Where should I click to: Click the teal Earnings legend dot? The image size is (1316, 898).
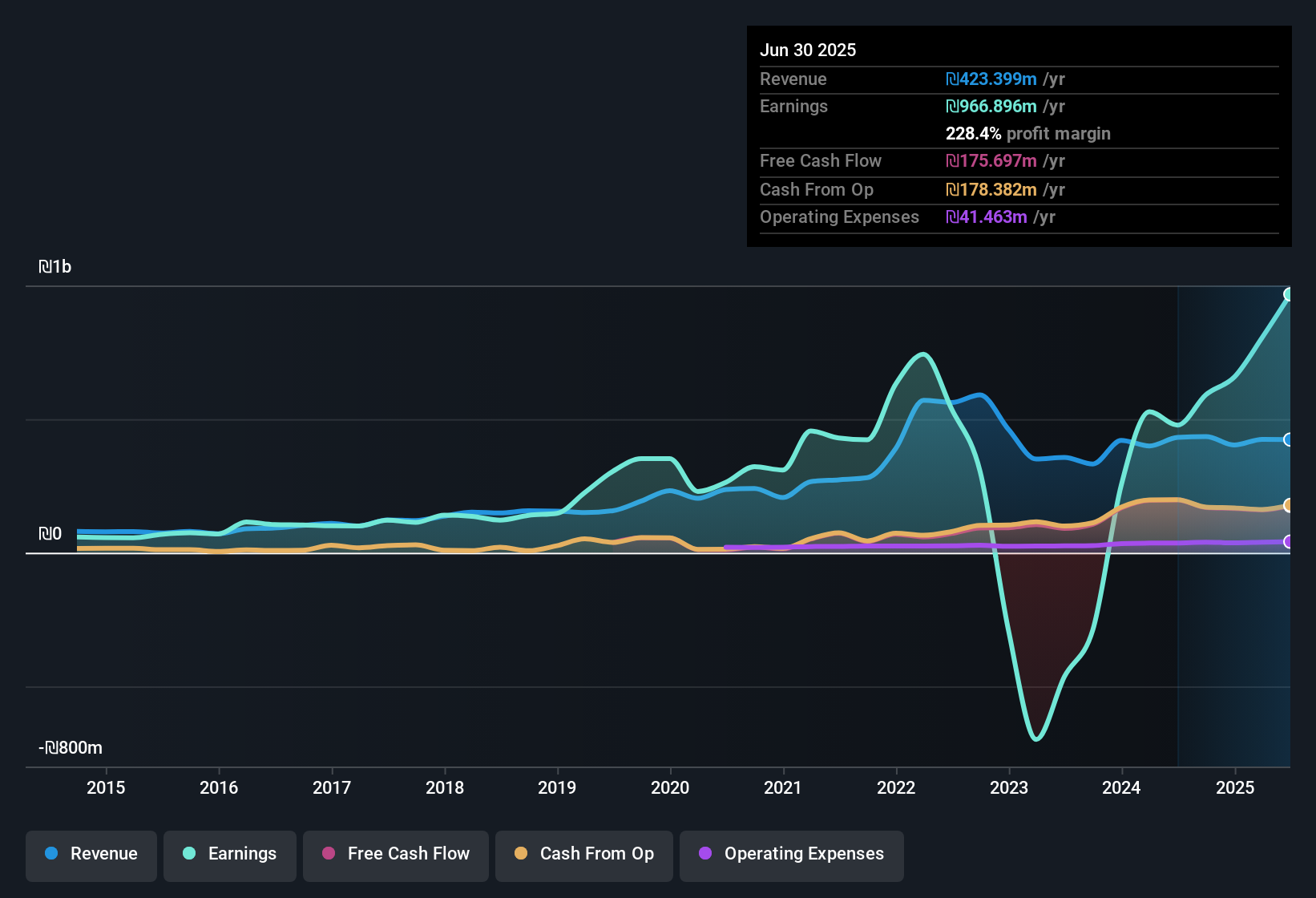(189, 854)
